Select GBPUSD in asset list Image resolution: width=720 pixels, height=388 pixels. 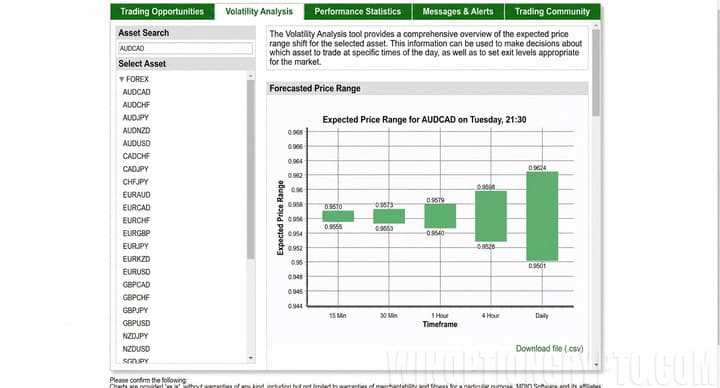pyautogui.click(x=136, y=324)
